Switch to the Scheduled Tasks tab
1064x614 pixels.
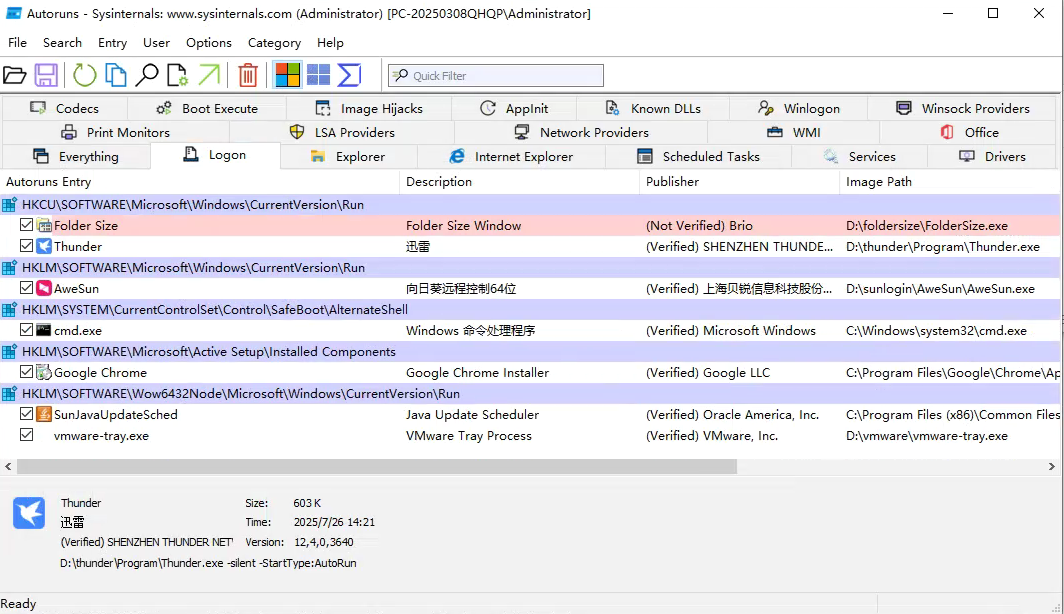[x=698, y=157]
